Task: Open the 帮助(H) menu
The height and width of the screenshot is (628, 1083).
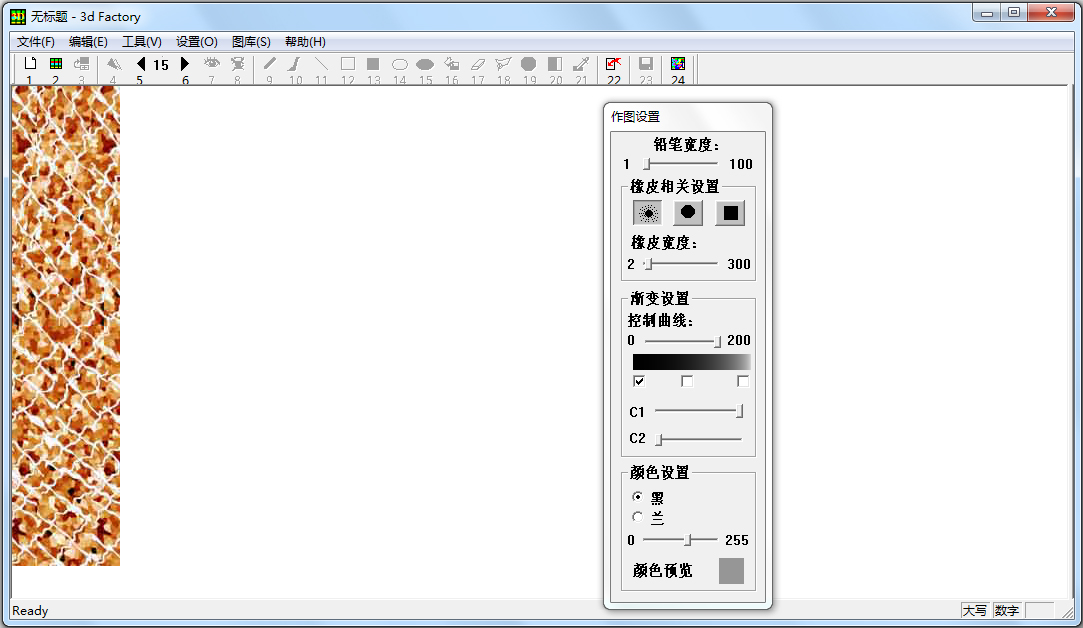Action: (x=305, y=41)
